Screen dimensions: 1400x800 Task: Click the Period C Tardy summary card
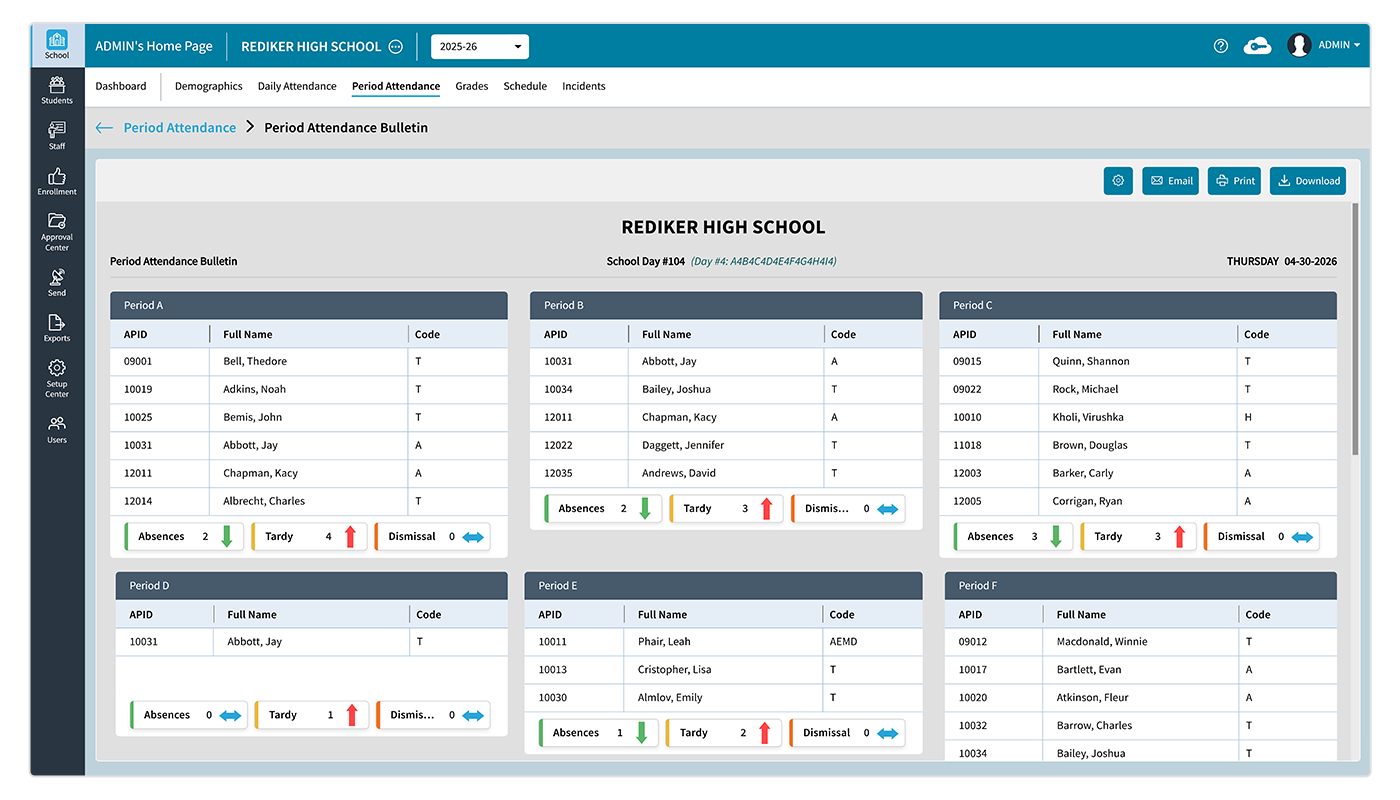(1138, 537)
